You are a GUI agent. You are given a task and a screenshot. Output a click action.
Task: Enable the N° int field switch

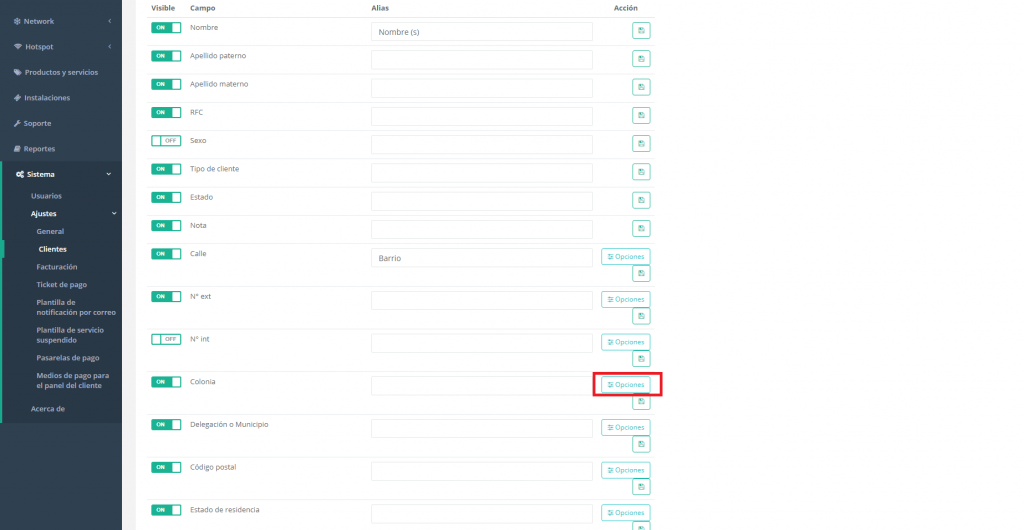click(x=166, y=339)
